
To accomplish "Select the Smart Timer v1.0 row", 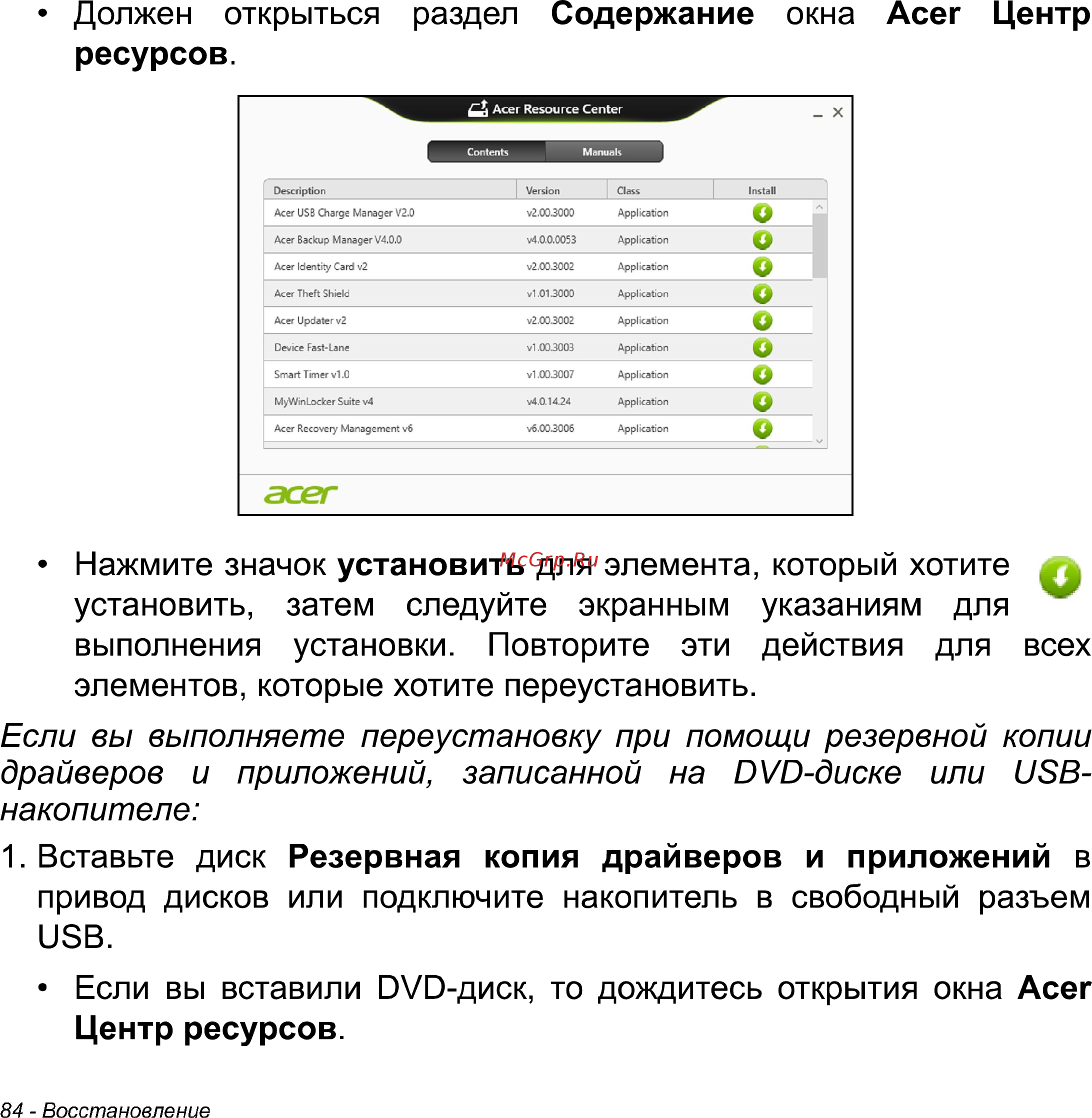I will coord(538,374).
